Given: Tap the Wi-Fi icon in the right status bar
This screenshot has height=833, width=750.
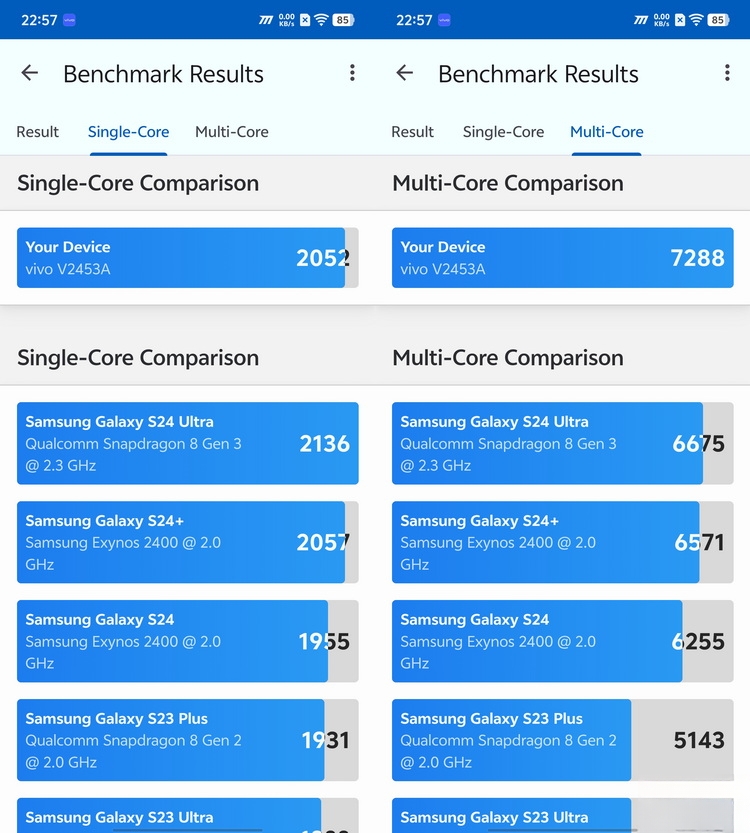Looking at the screenshot, I should 696,20.
